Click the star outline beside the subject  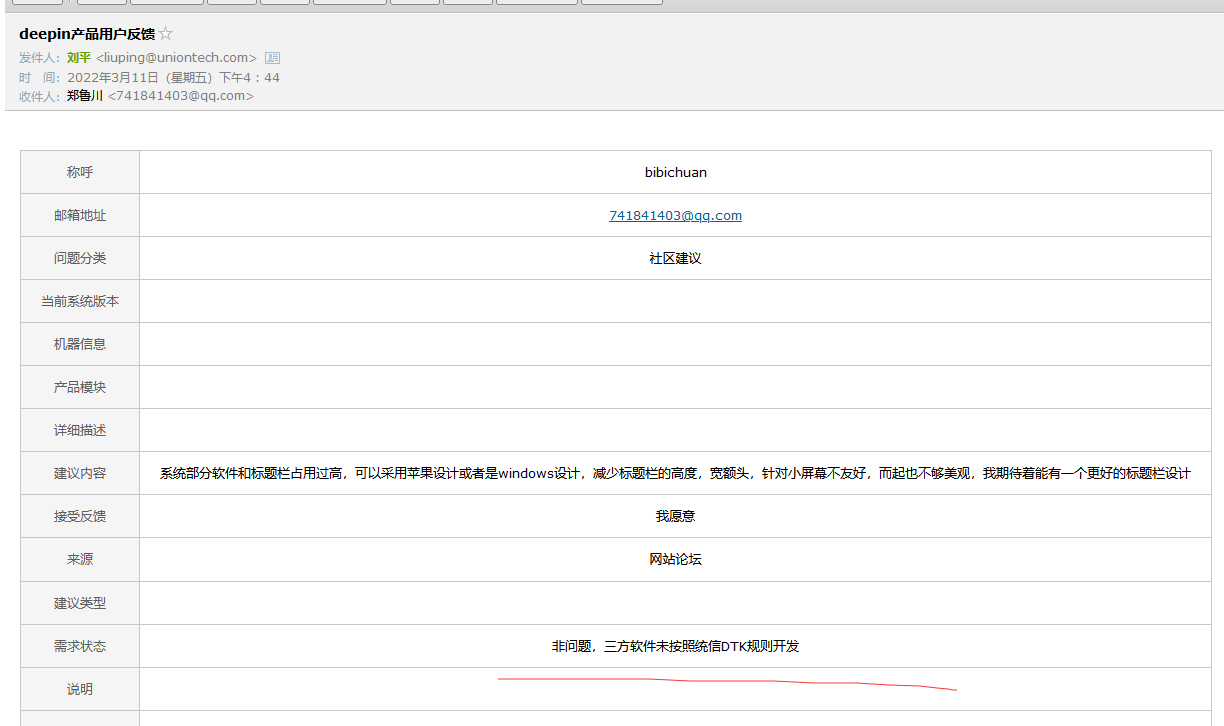click(165, 32)
